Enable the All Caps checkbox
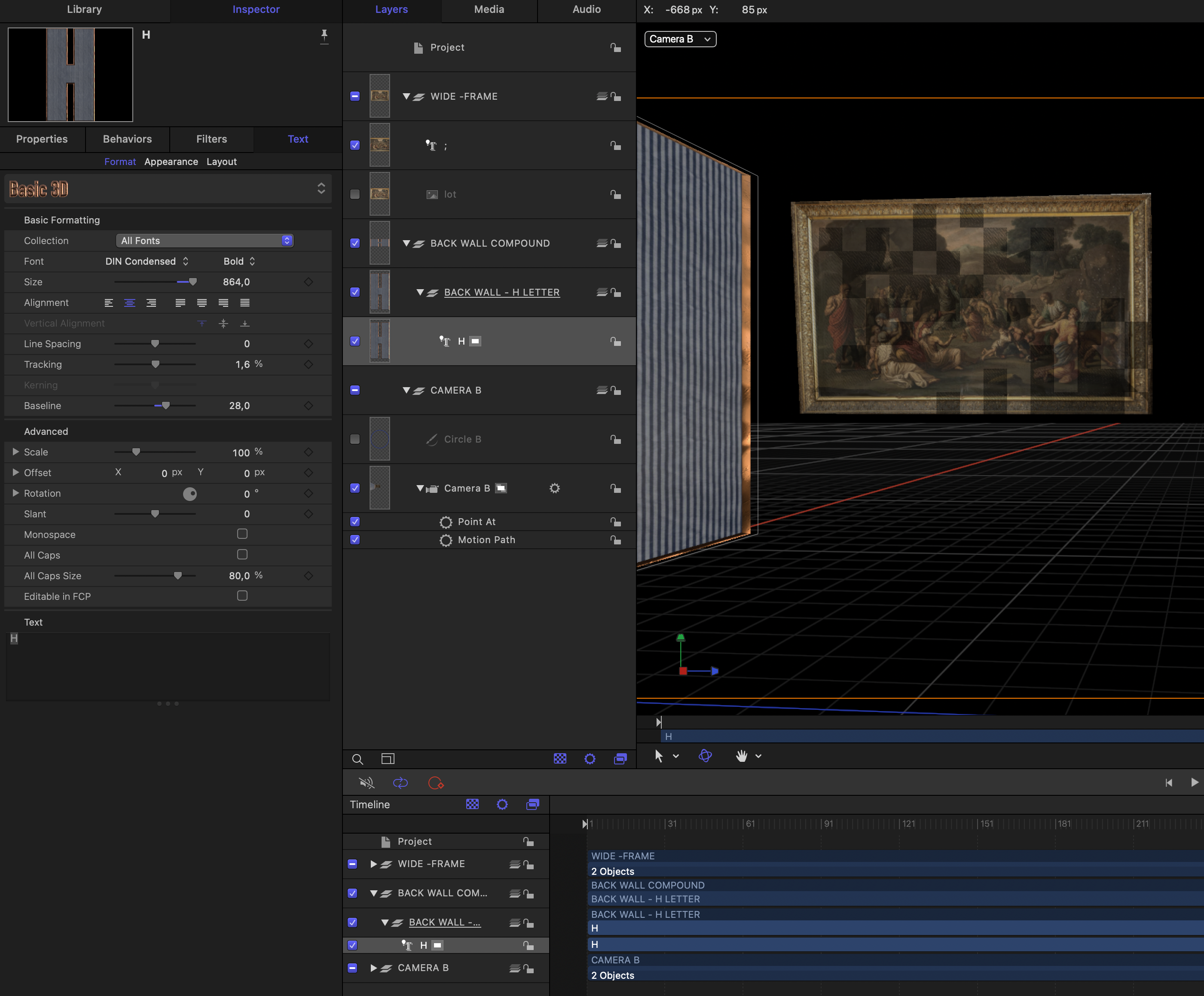The width and height of the screenshot is (1204, 996). (242, 554)
